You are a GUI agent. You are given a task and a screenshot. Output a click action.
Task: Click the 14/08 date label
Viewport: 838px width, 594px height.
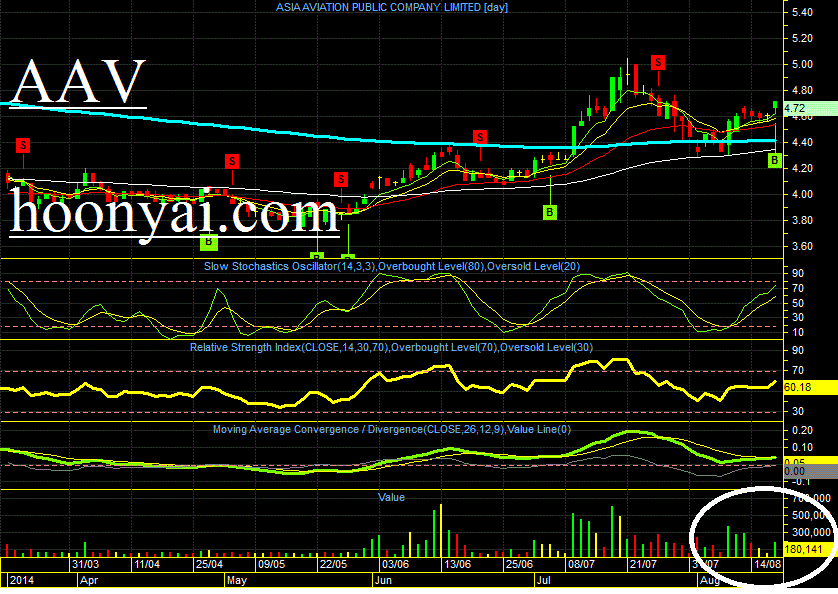click(x=767, y=564)
